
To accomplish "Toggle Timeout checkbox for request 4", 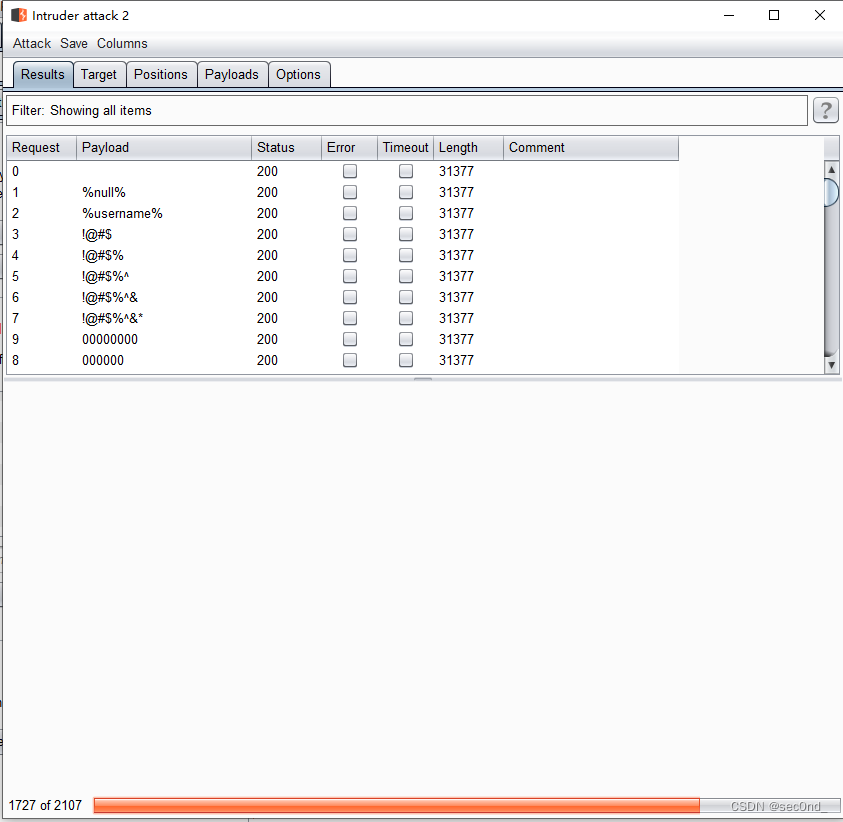I will coord(406,255).
